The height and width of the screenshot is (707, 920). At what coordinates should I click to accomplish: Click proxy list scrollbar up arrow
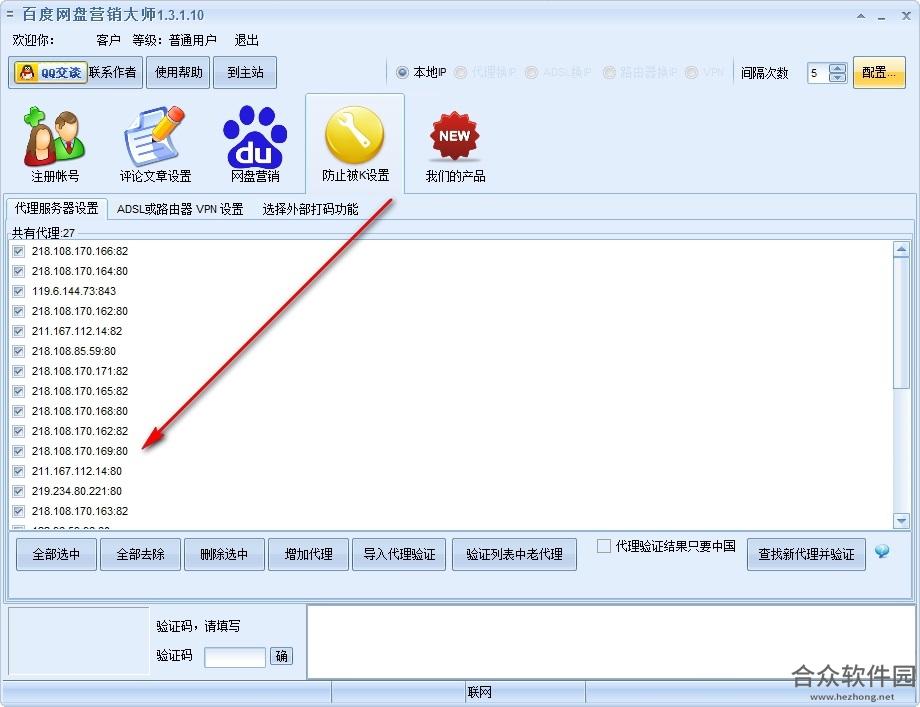[x=901, y=249]
